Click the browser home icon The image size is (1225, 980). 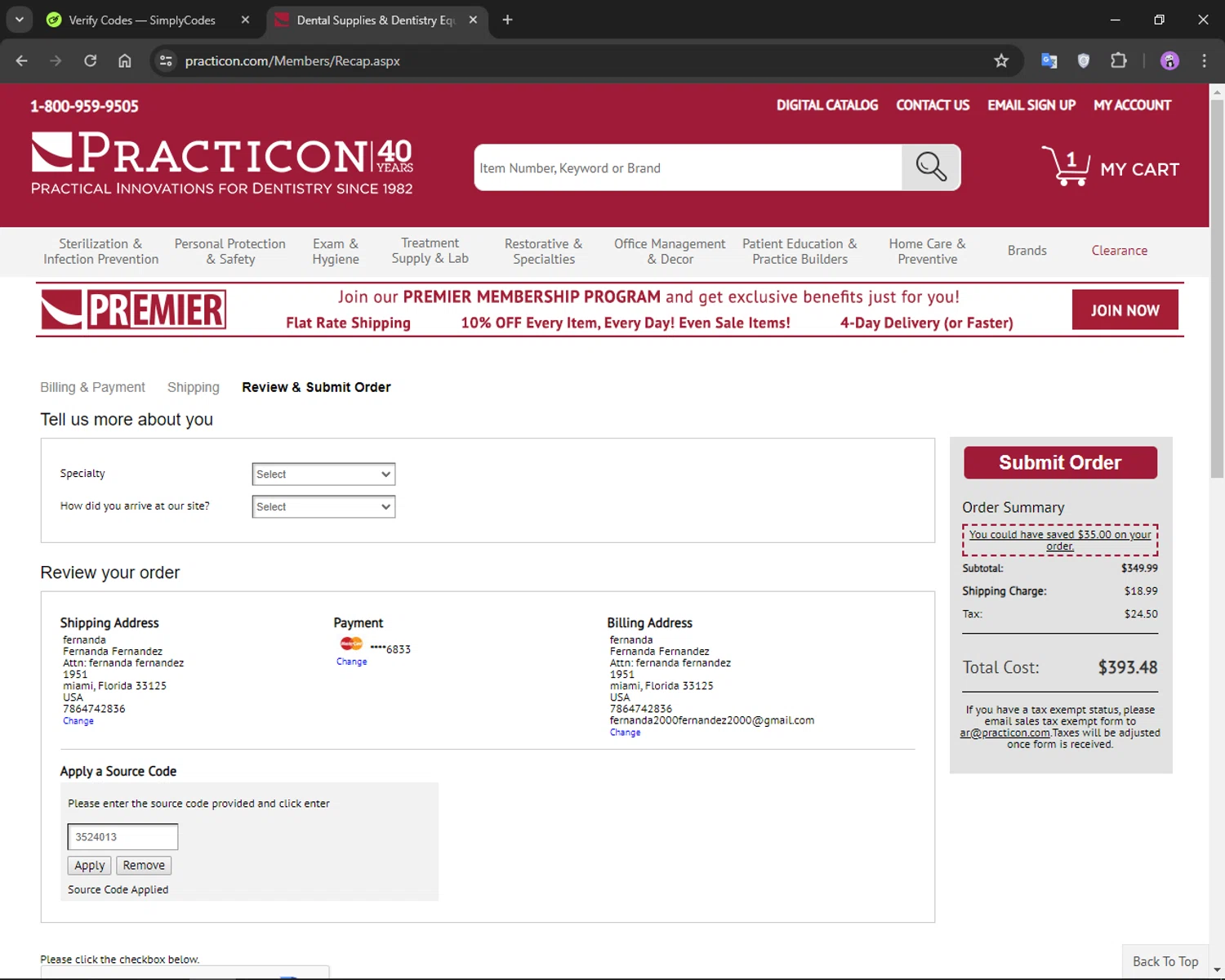point(124,60)
